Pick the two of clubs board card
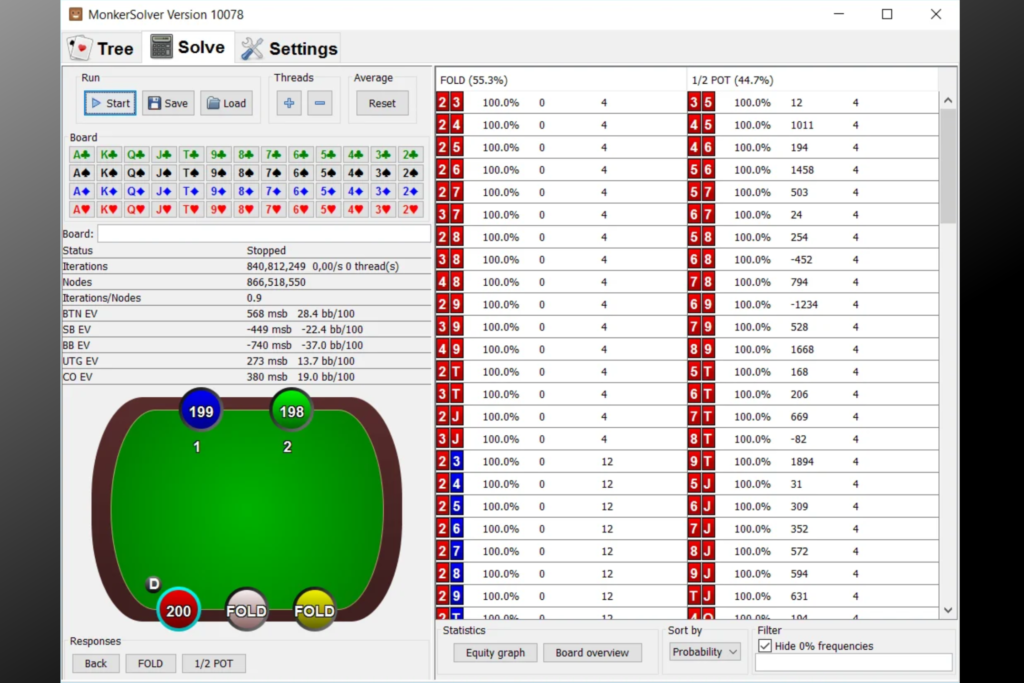The height and width of the screenshot is (683, 1024). (410, 155)
